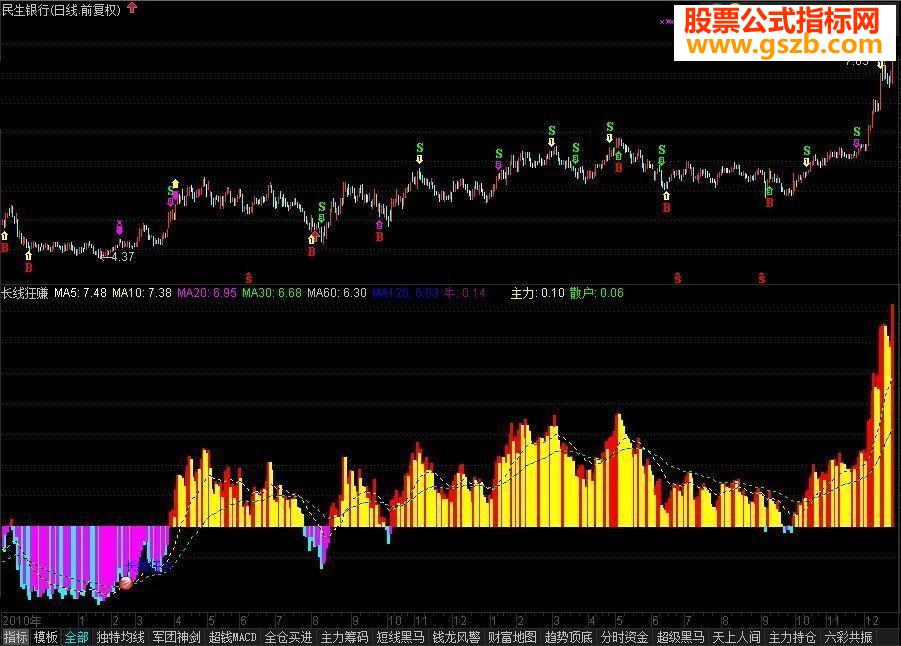This screenshot has height=646, width=901.
Task: Switch to the 主力持仓 indicator tab
Action: coord(792,637)
